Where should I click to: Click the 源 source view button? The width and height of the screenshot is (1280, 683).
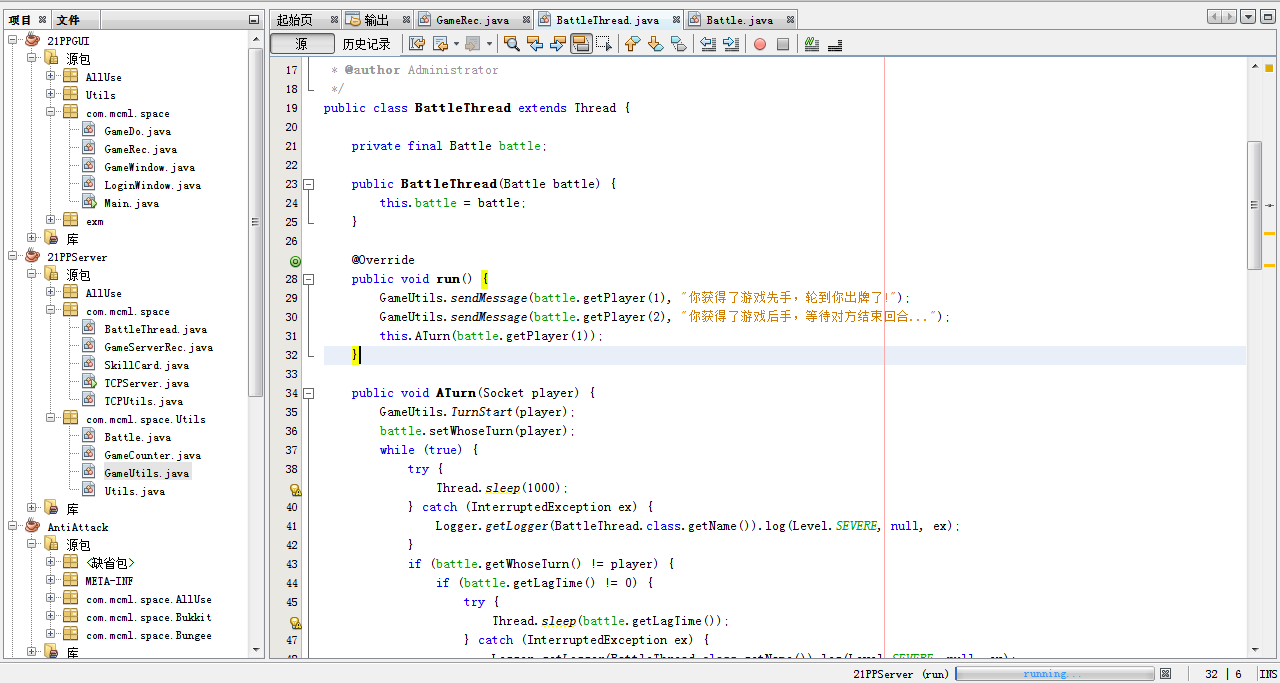302,44
